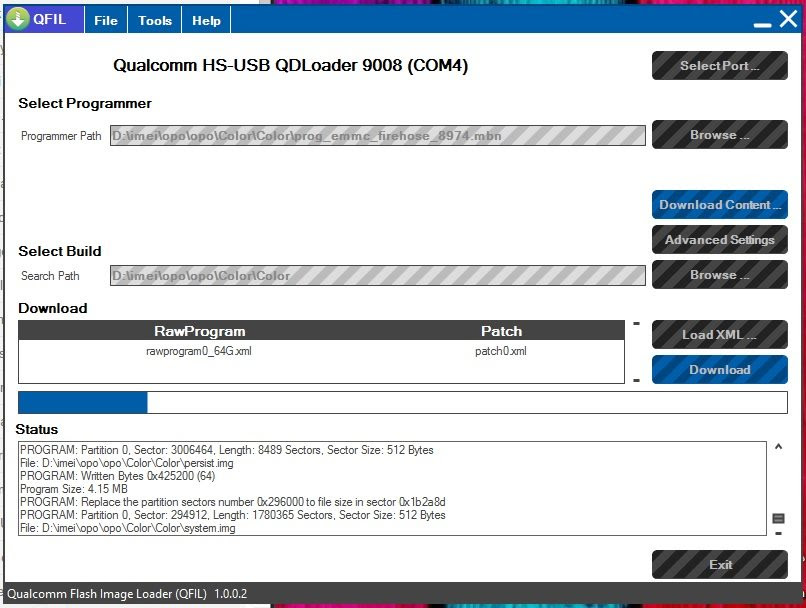
Task: Click the 'Program Size: 4.15 MB' log line
Action: coord(74,489)
